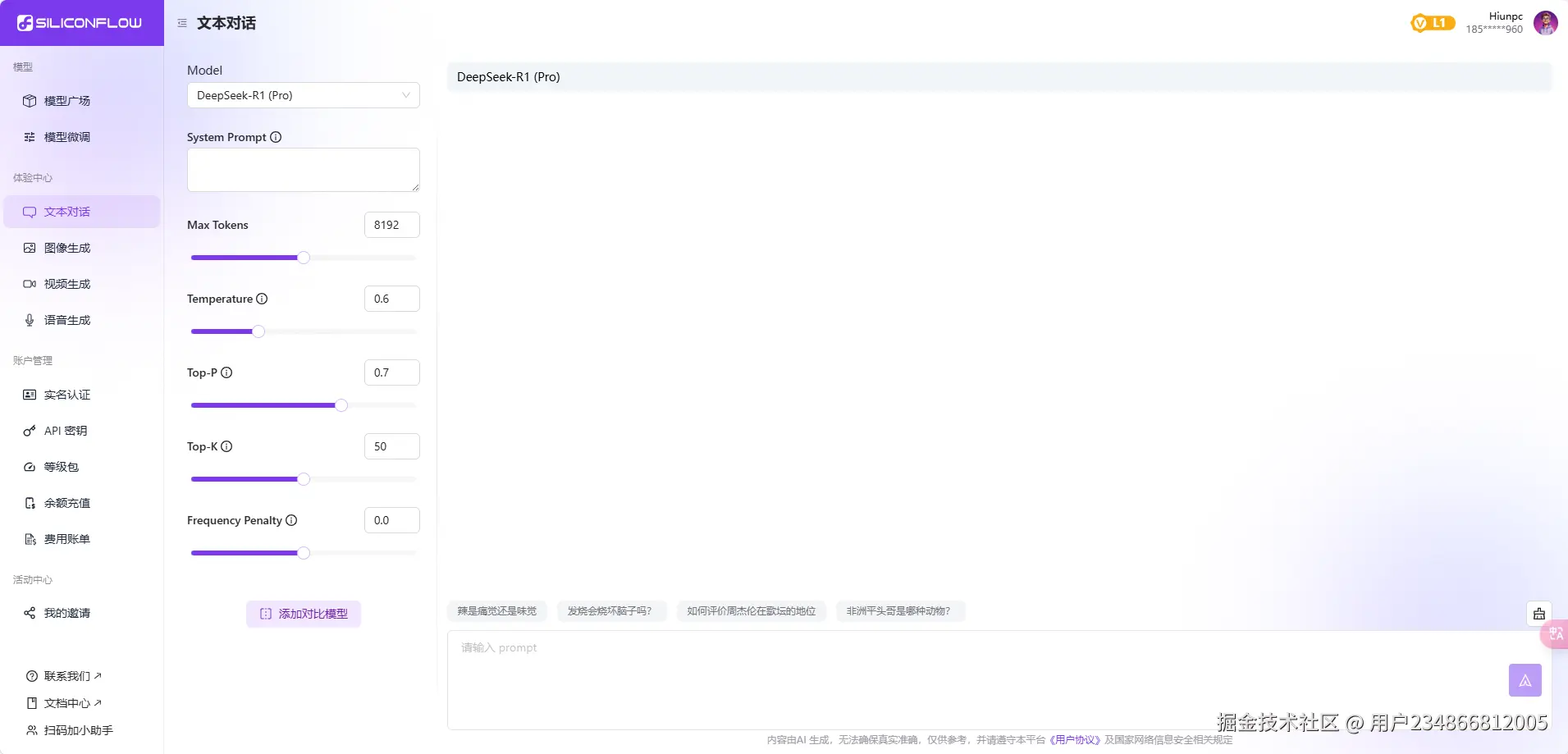
Task: Click the Max Tokens value field
Action: point(392,225)
